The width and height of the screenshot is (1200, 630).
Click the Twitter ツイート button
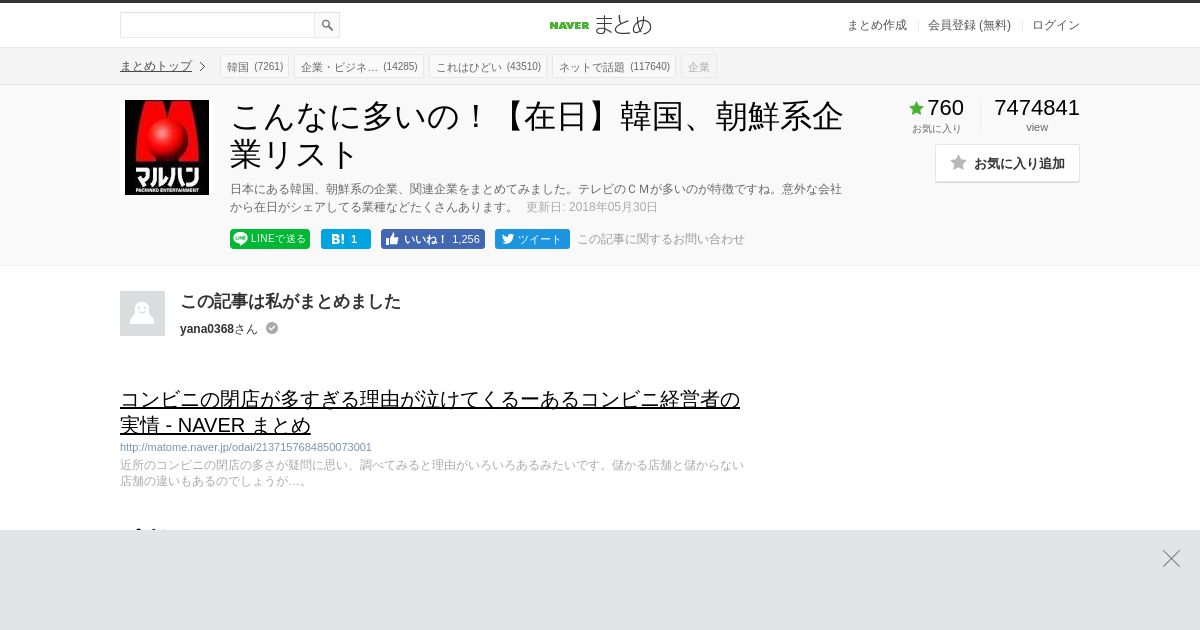(532, 239)
